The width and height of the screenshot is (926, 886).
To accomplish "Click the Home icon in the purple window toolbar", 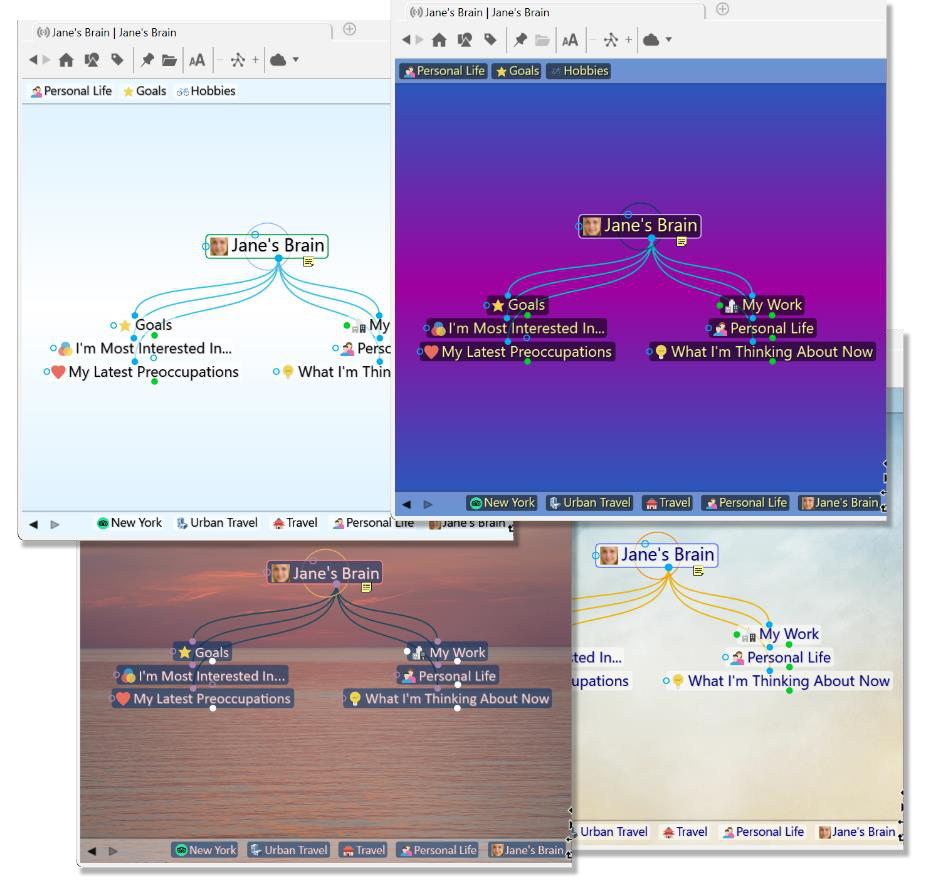I will pyautogui.click(x=439, y=40).
